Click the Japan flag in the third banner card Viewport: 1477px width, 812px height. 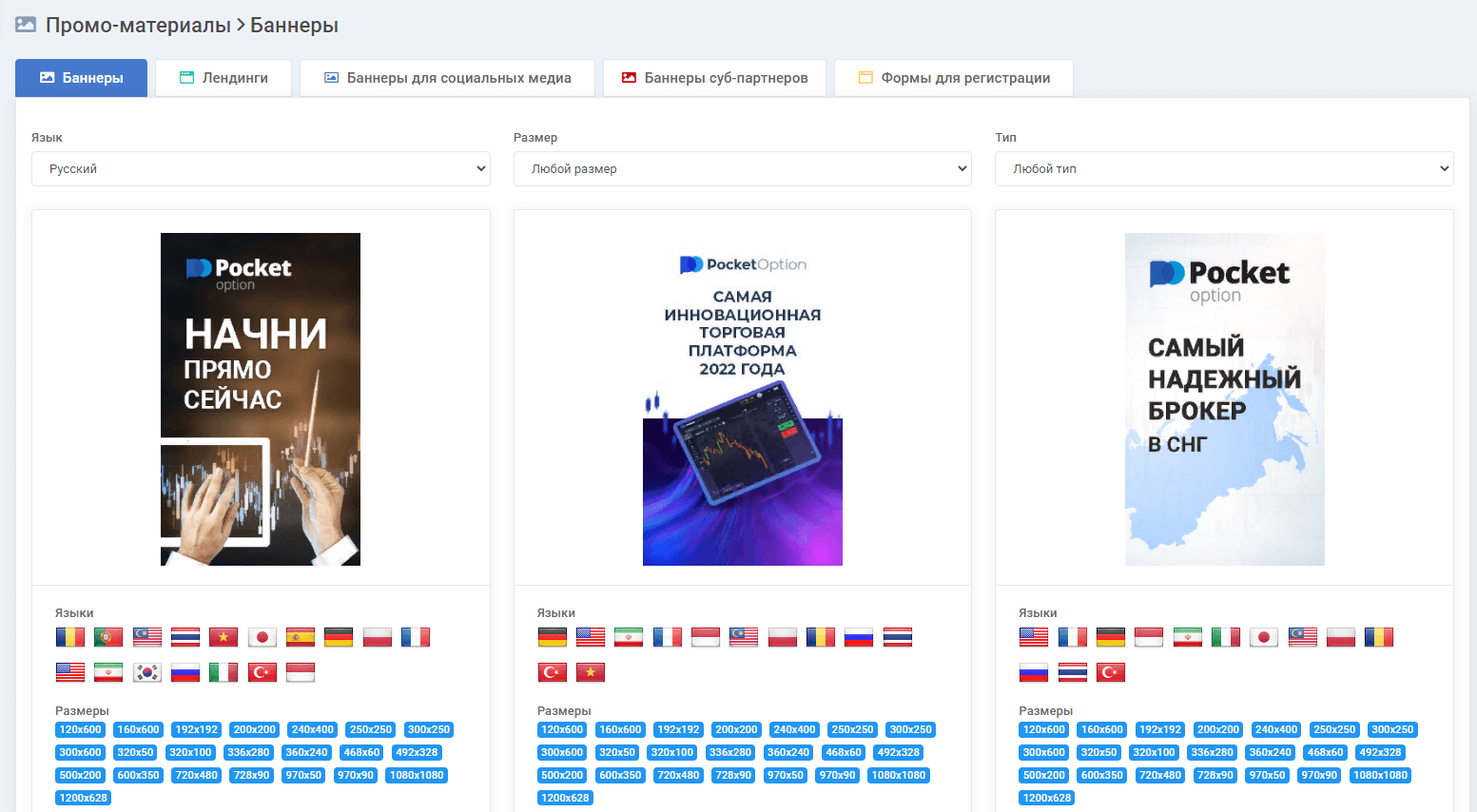click(x=1264, y=637)
